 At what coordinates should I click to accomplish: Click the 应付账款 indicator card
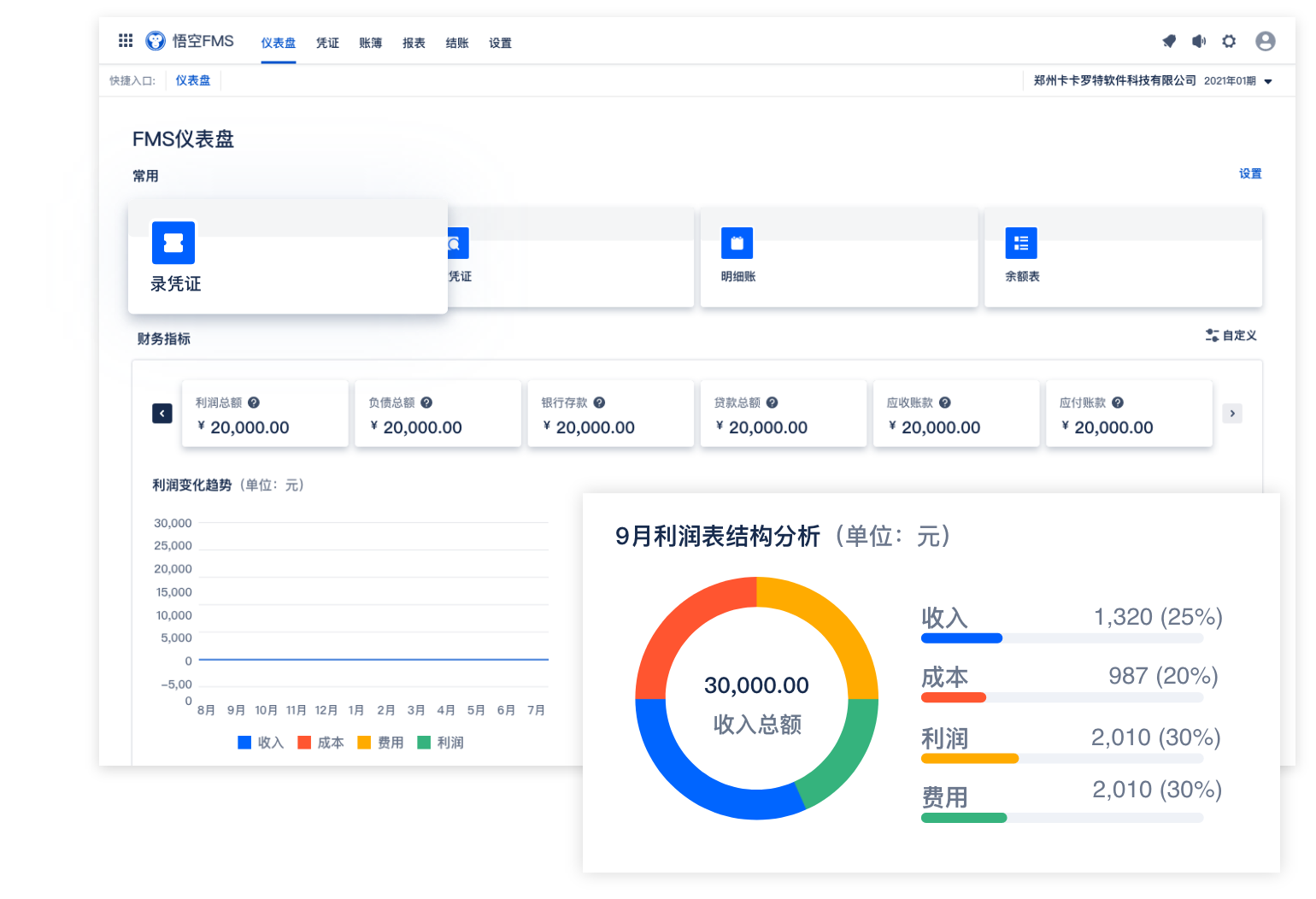(1129, 414)
